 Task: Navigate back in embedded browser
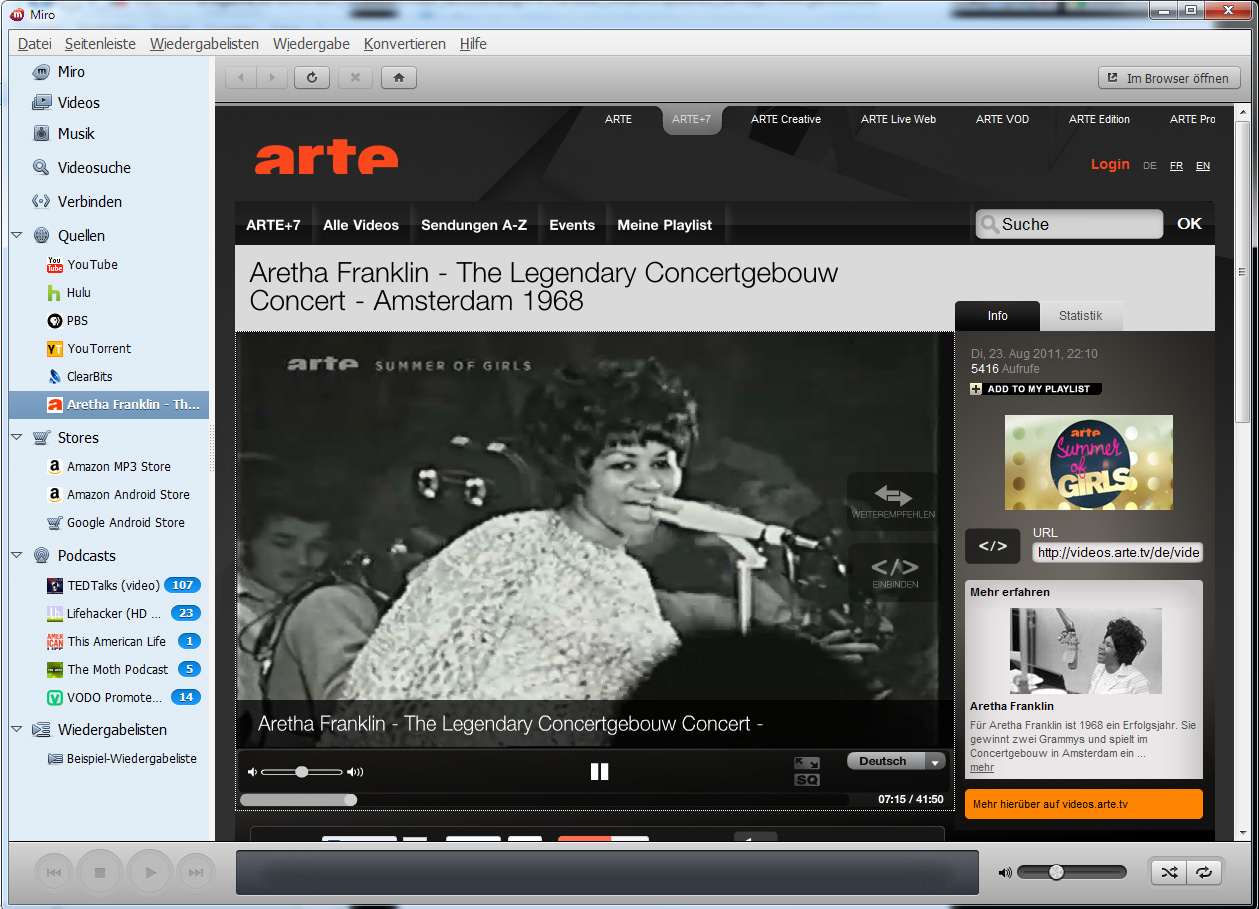pyautogui.click(x=241, y=78)
